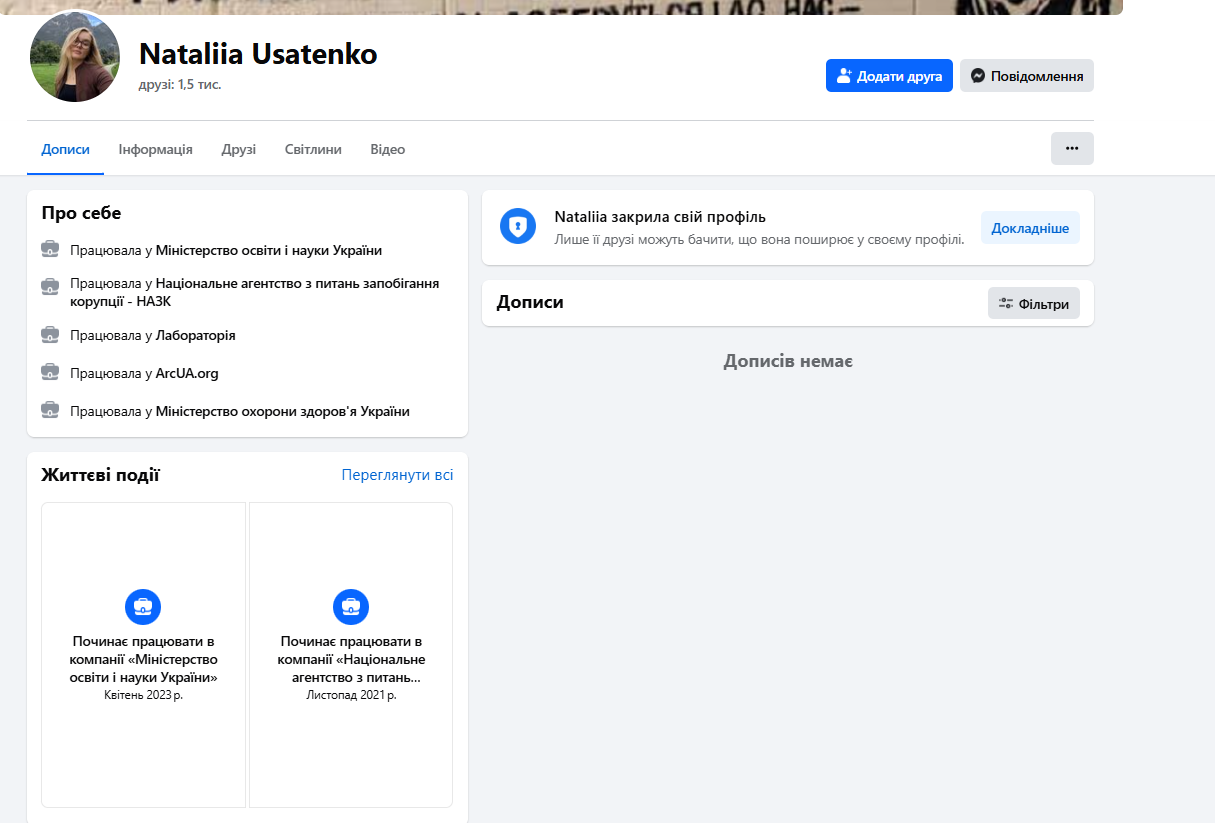Click blue briefcase icon in Квітень 2023 event

pos(143,606)
